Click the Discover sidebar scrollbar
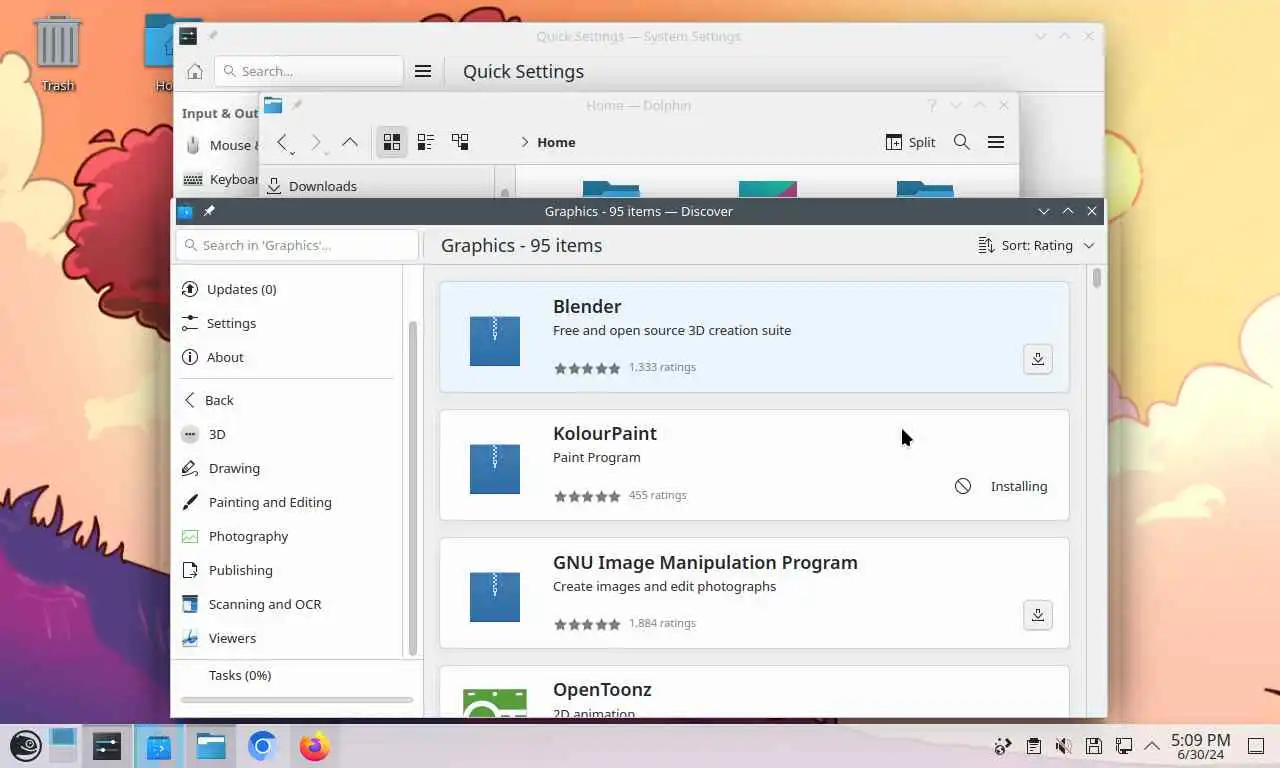 (x=412, y=488)
